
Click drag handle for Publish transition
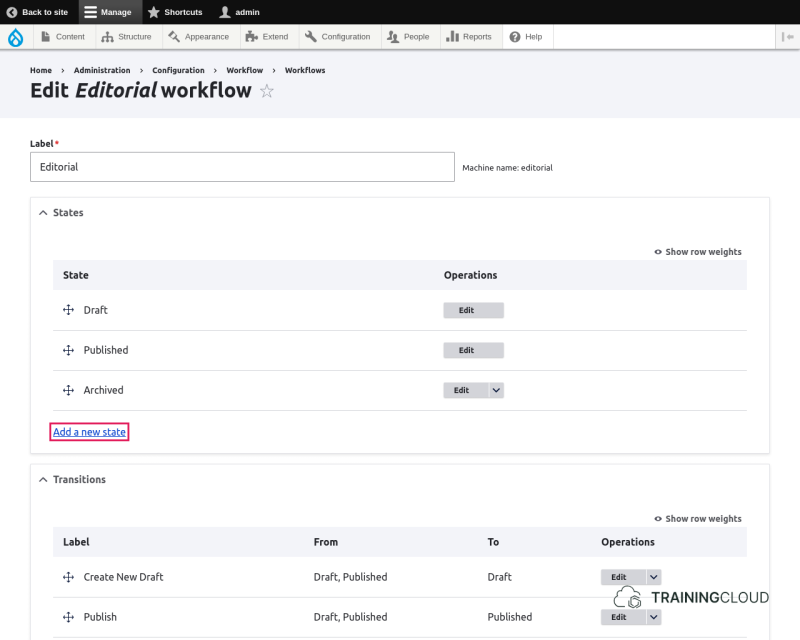(x=68, y=617)
